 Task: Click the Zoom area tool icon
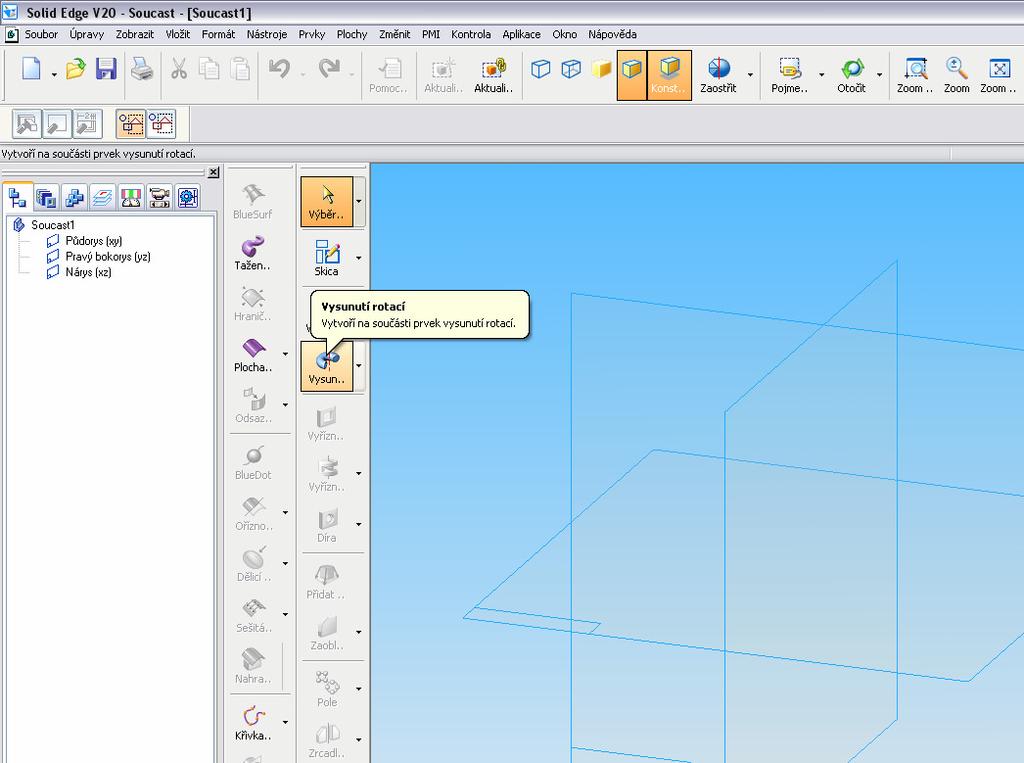[x=916, y=75]
